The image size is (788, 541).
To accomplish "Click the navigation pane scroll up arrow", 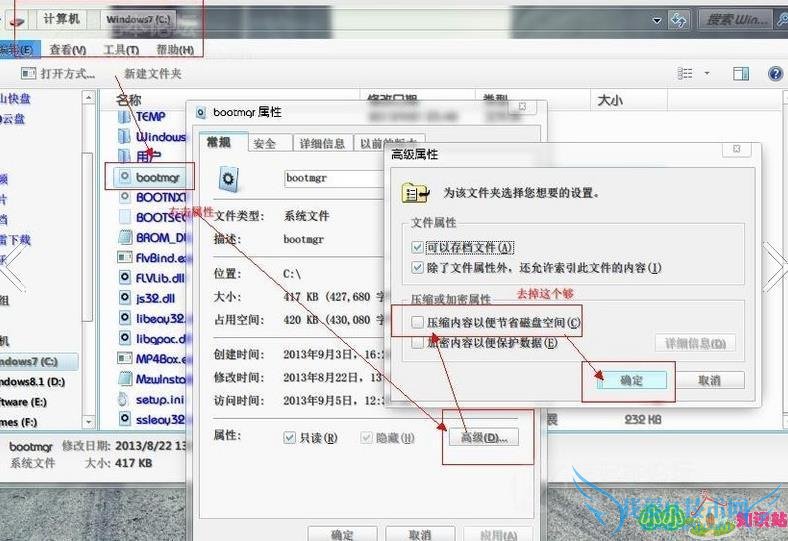I will coord(88,96).
